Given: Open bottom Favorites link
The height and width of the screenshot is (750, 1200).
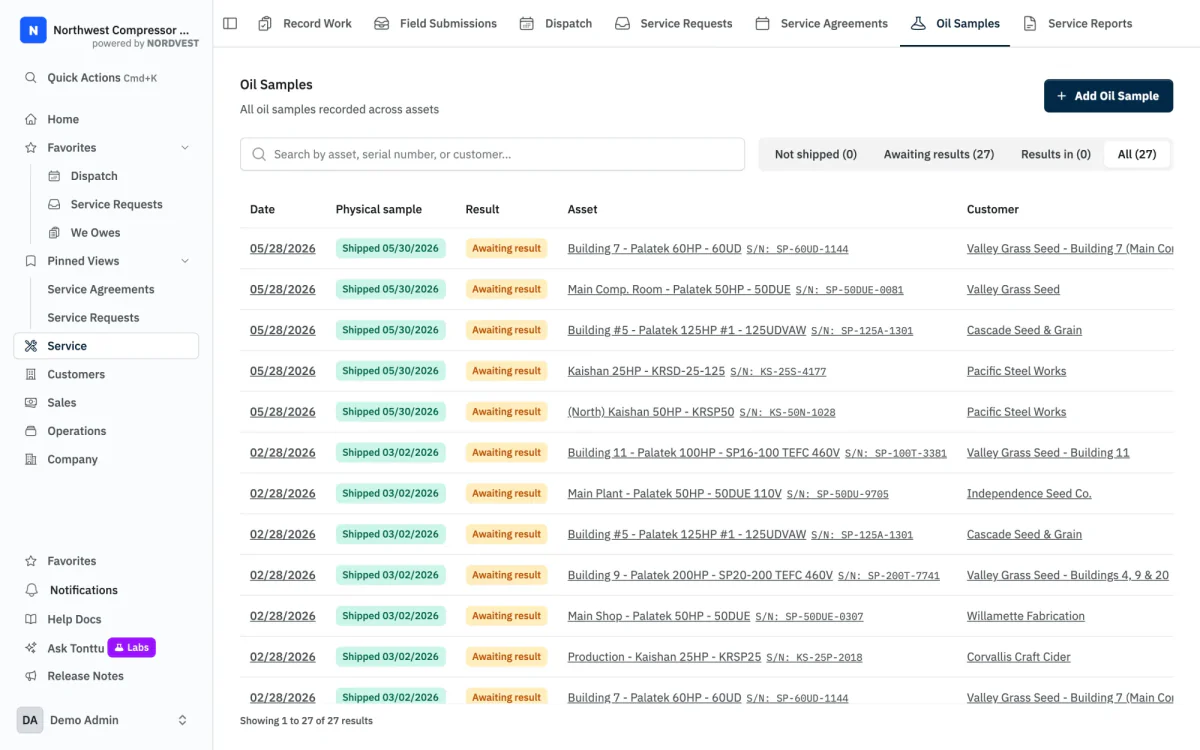Looking at the screenshot, I should [72, 561].
